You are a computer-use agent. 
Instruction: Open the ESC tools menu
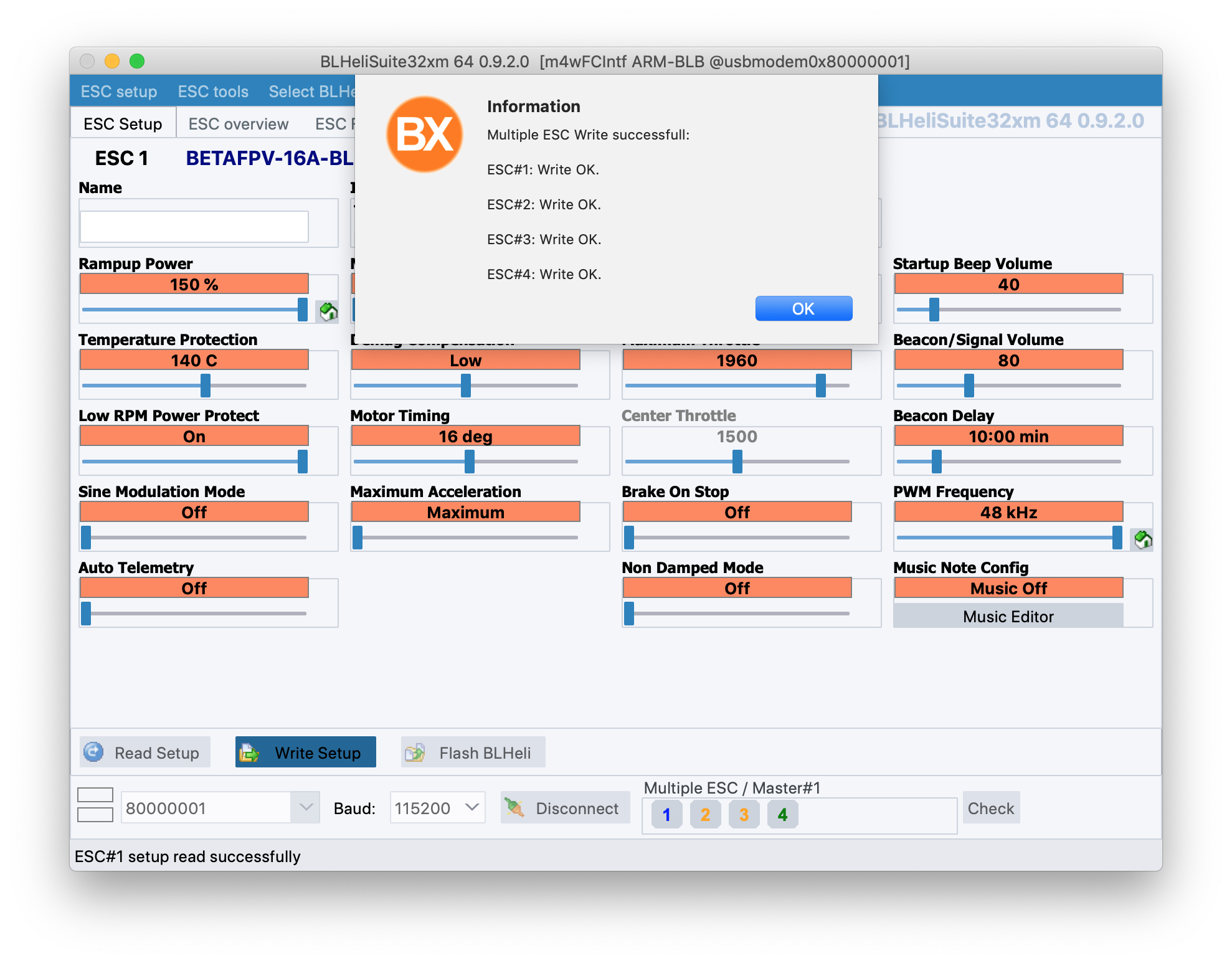coord(213,92)
